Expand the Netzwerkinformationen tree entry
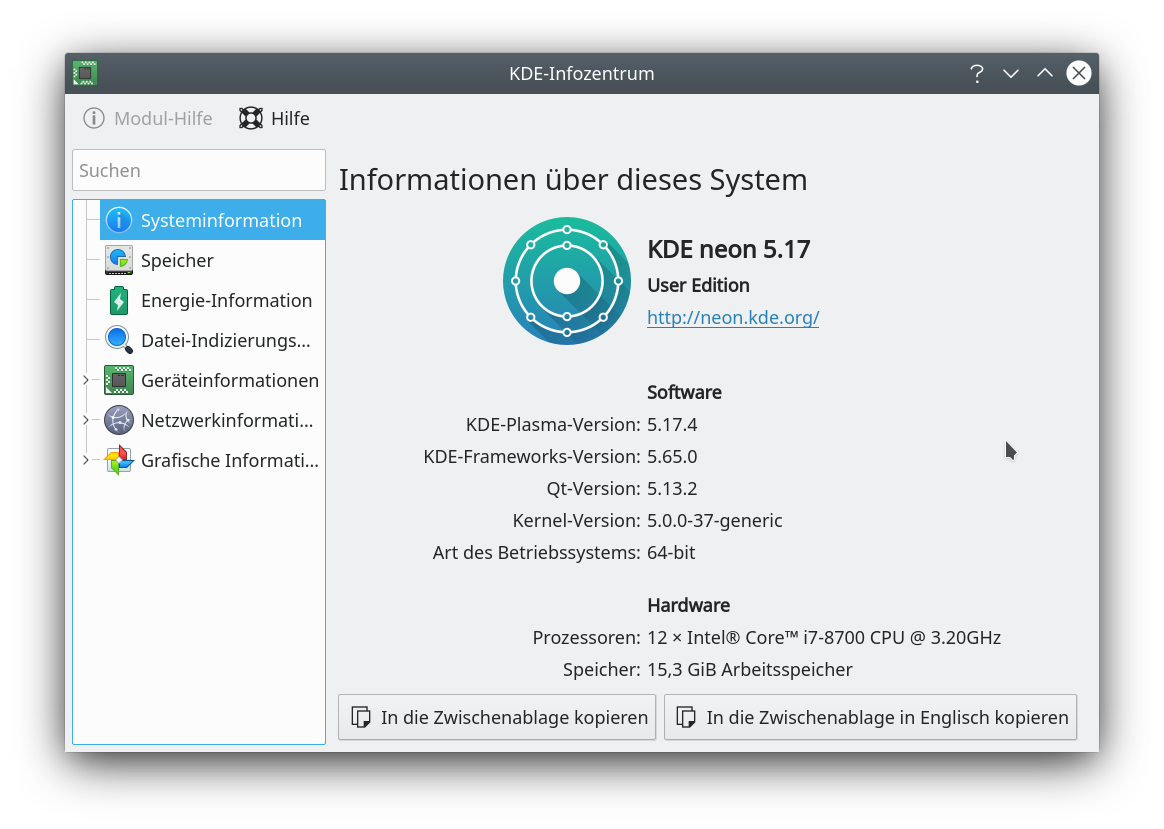This screenshot has height=829, width=1164. point(87,419)
